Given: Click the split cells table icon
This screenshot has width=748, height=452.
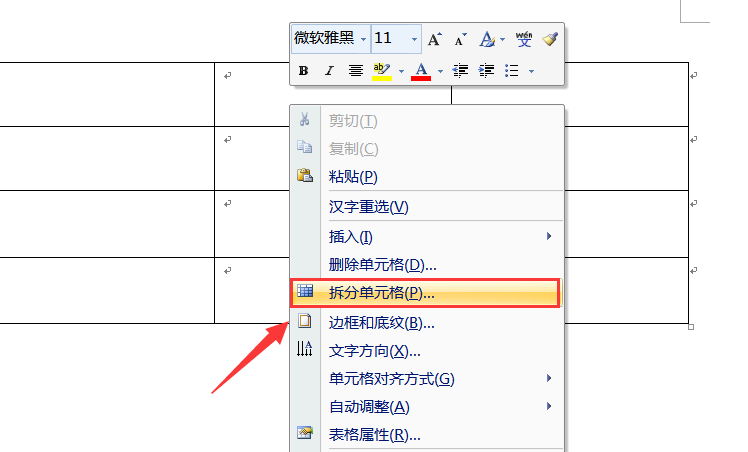Looking at the screenshot, I should click(x=305, y=291).
